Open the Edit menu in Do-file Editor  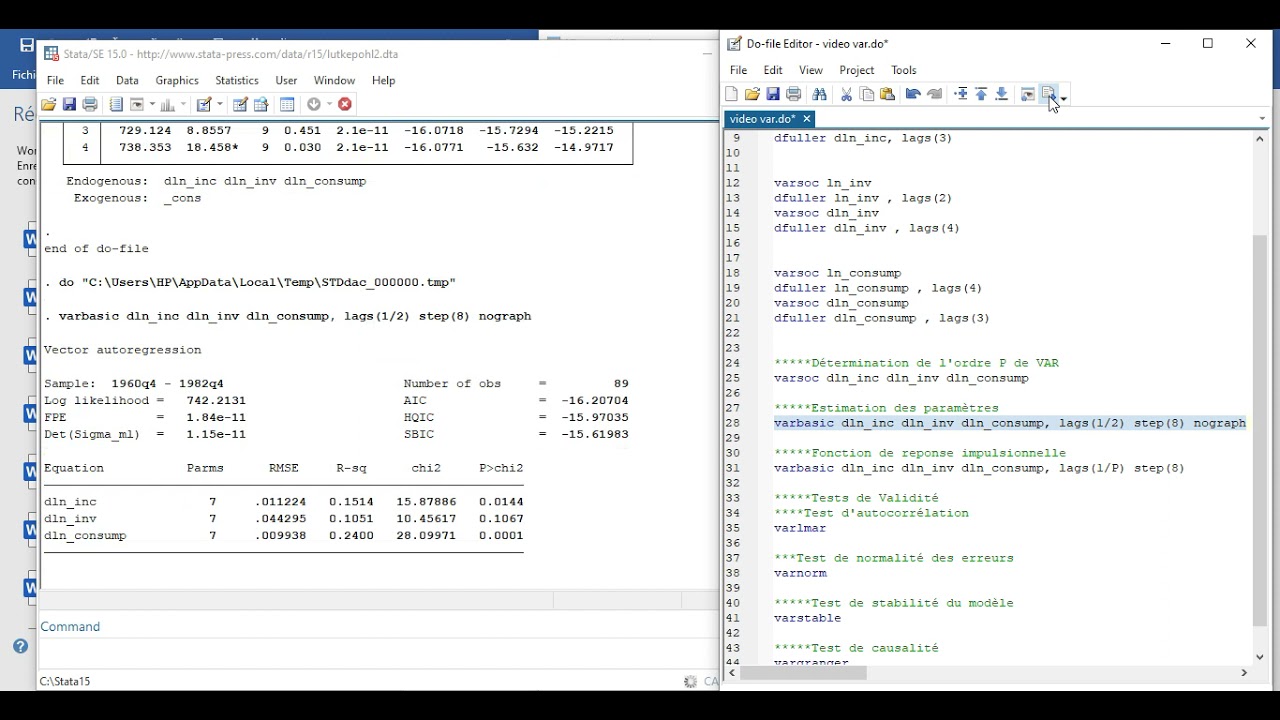773,70
